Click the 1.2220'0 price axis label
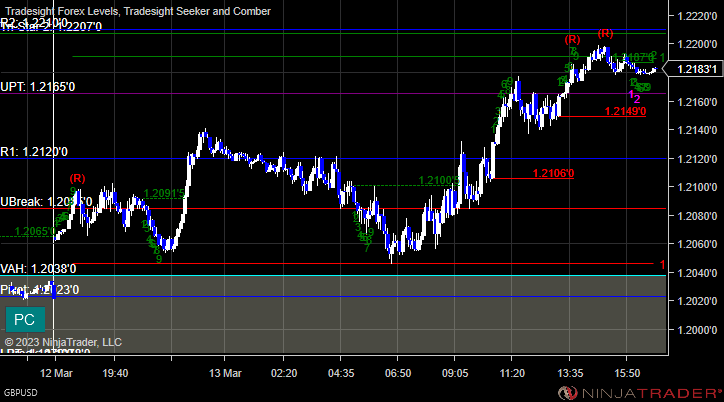Screen dimensions: 724x402 697,16
